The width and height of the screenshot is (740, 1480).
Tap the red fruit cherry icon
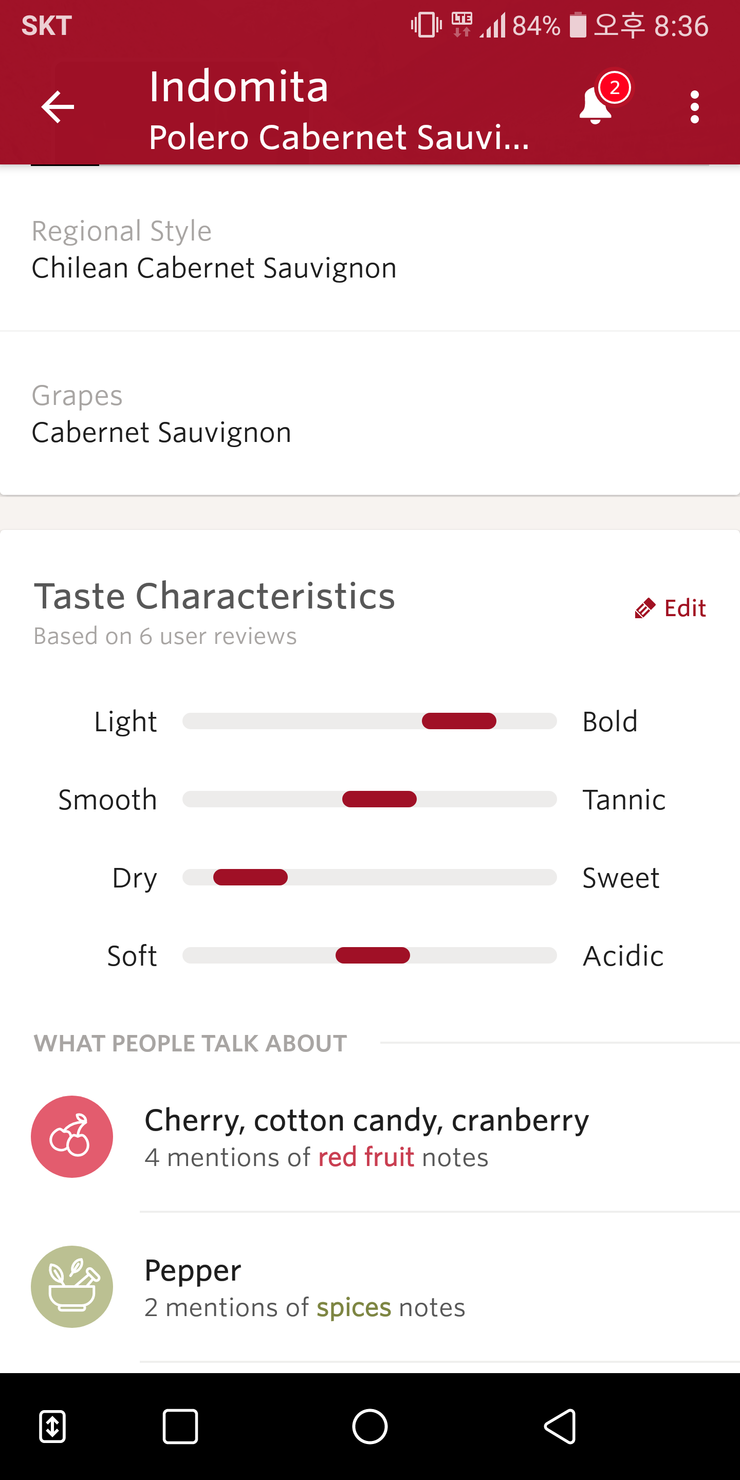tap(72, 1136)
